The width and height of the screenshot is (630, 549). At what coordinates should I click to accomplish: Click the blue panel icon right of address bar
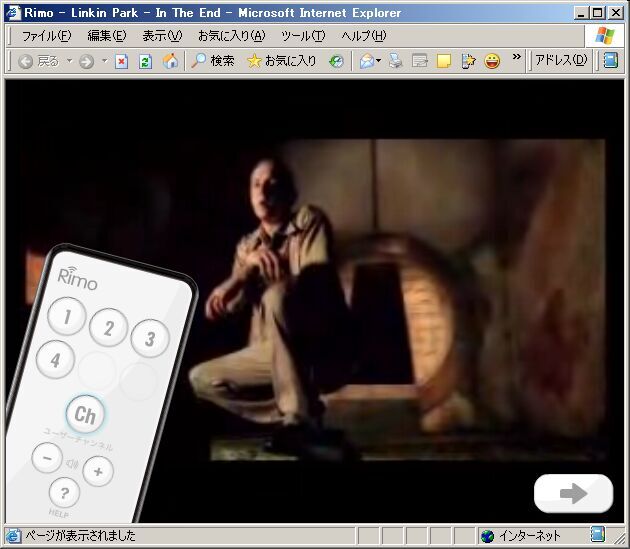click(x=610, y=61)
